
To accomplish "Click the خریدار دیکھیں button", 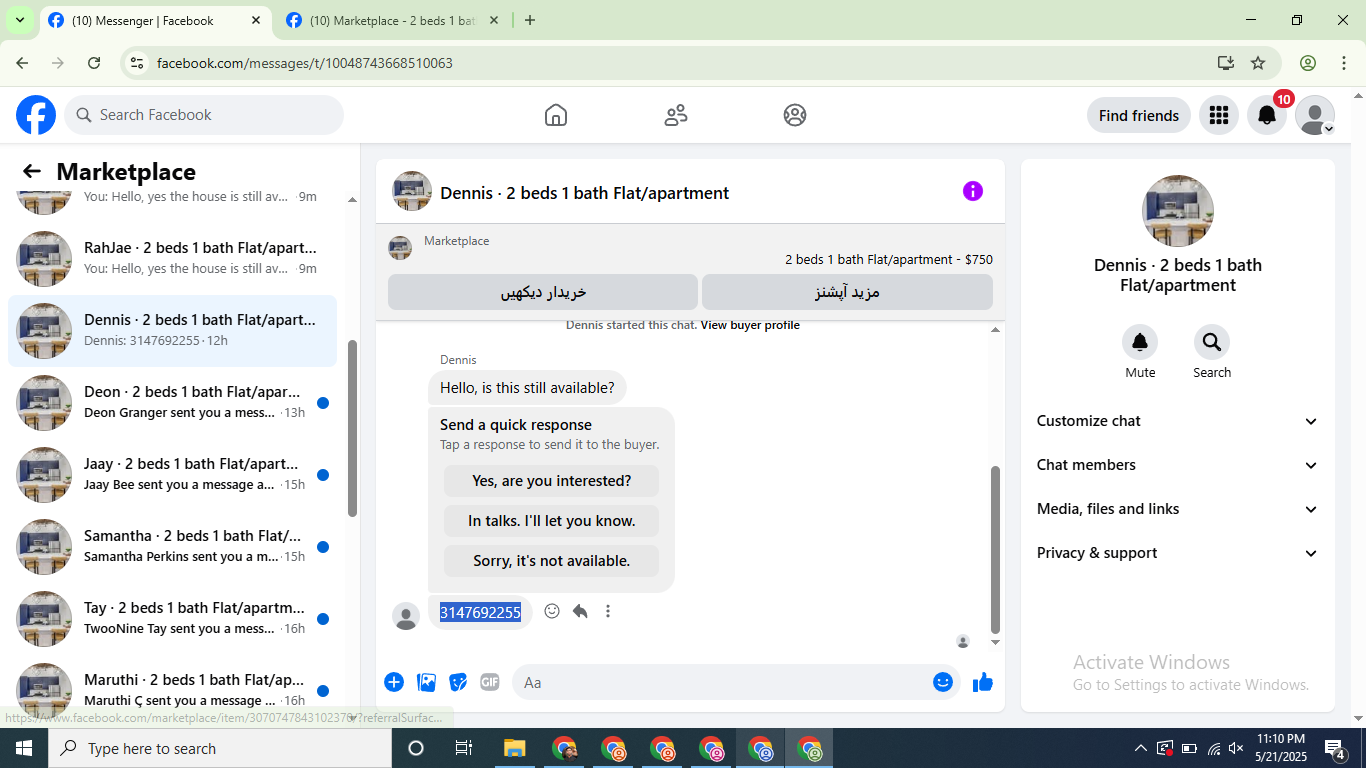I will click(543, 292).
